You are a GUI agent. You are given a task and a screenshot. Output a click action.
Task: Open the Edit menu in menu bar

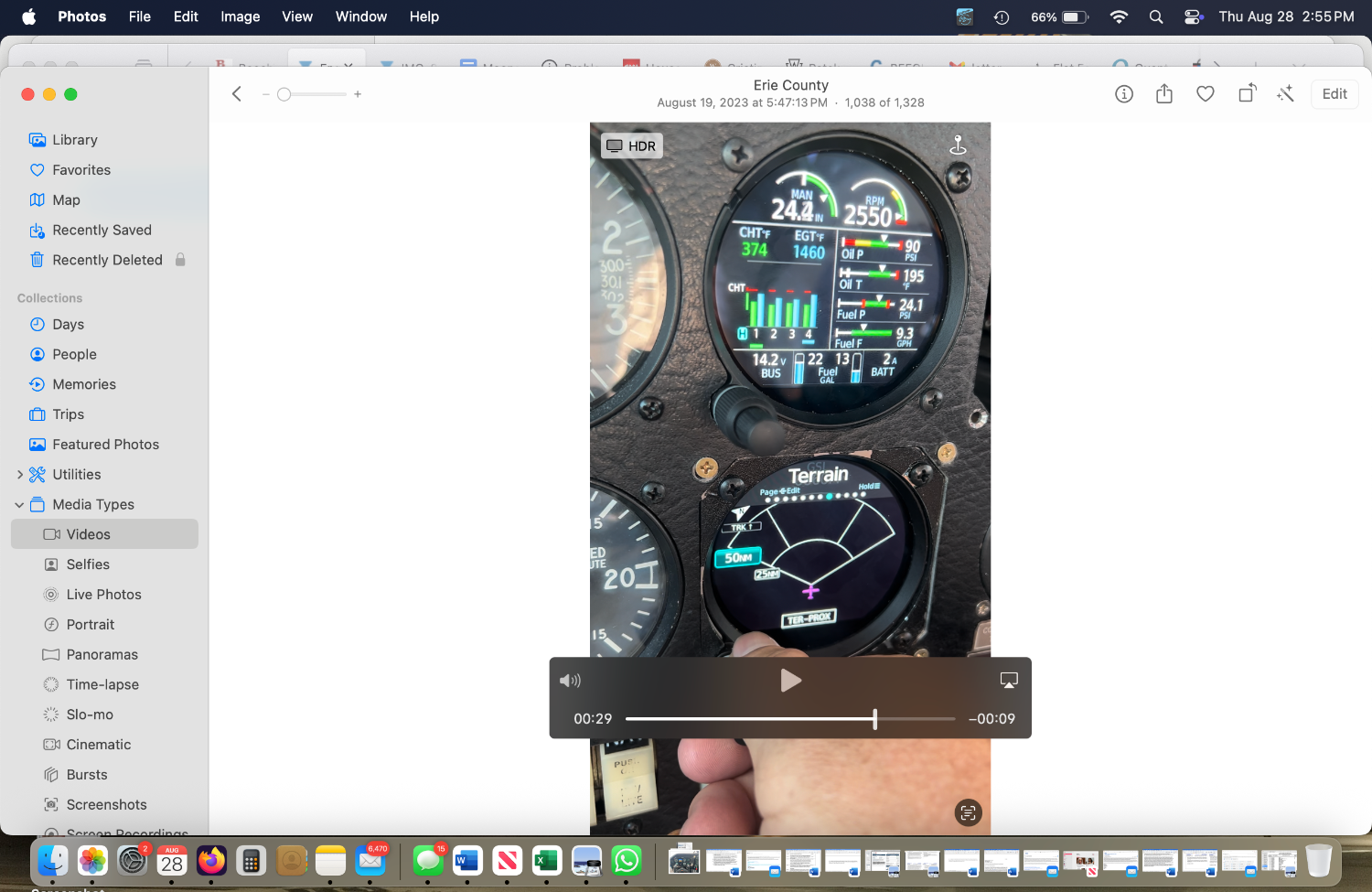186,16
